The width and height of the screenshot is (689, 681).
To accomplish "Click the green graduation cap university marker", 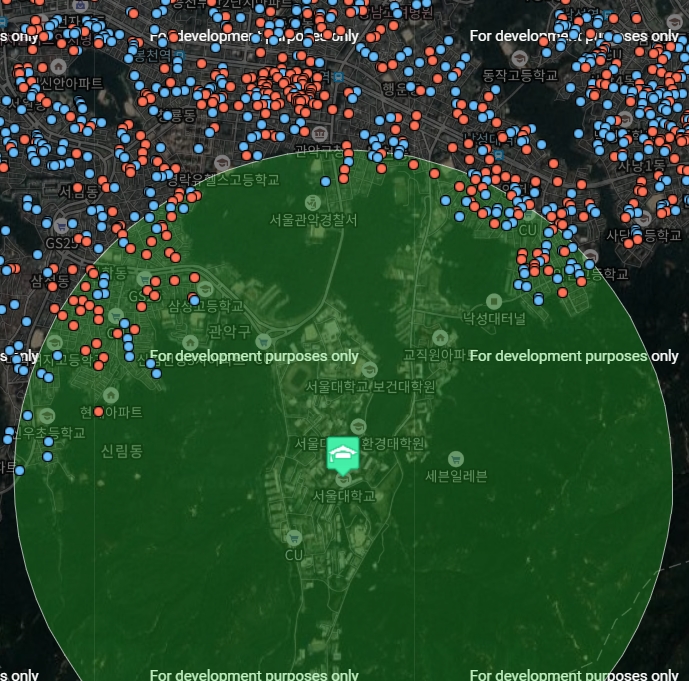I will (x=343, y=453).
